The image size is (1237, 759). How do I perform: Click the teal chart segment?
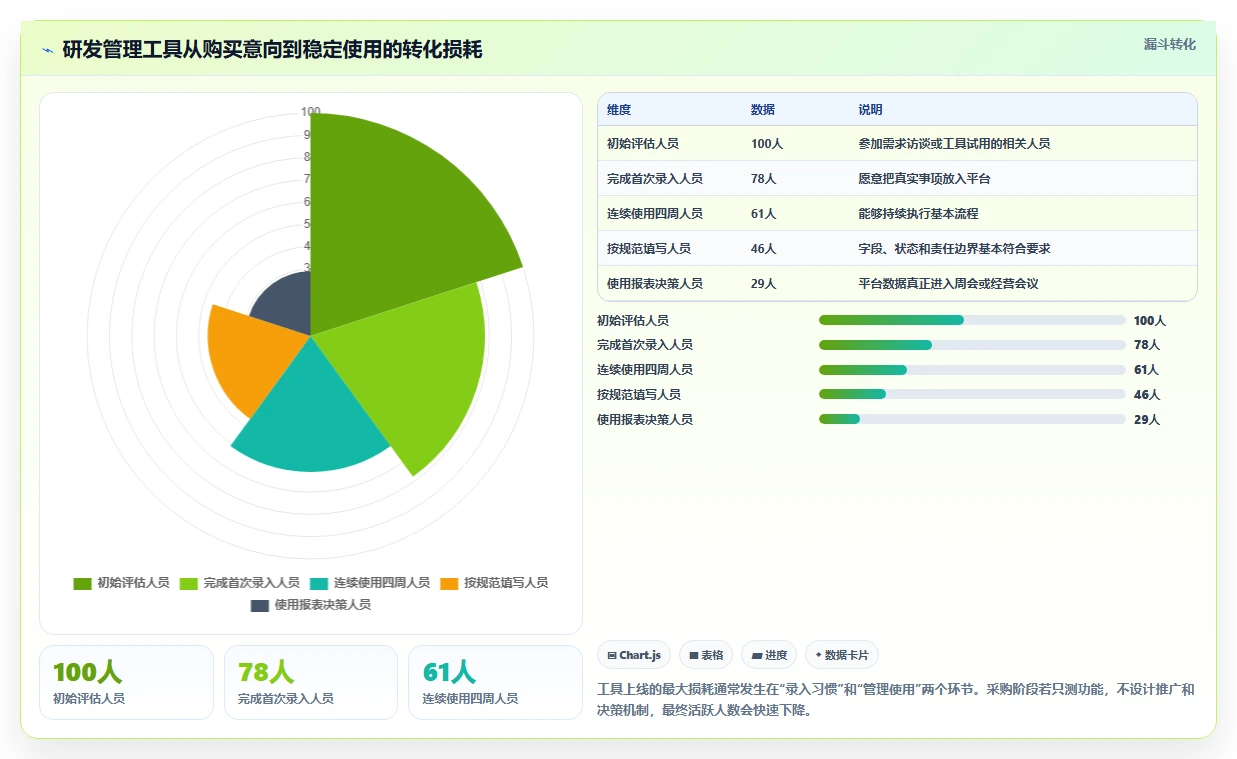[x=312, y=415]
